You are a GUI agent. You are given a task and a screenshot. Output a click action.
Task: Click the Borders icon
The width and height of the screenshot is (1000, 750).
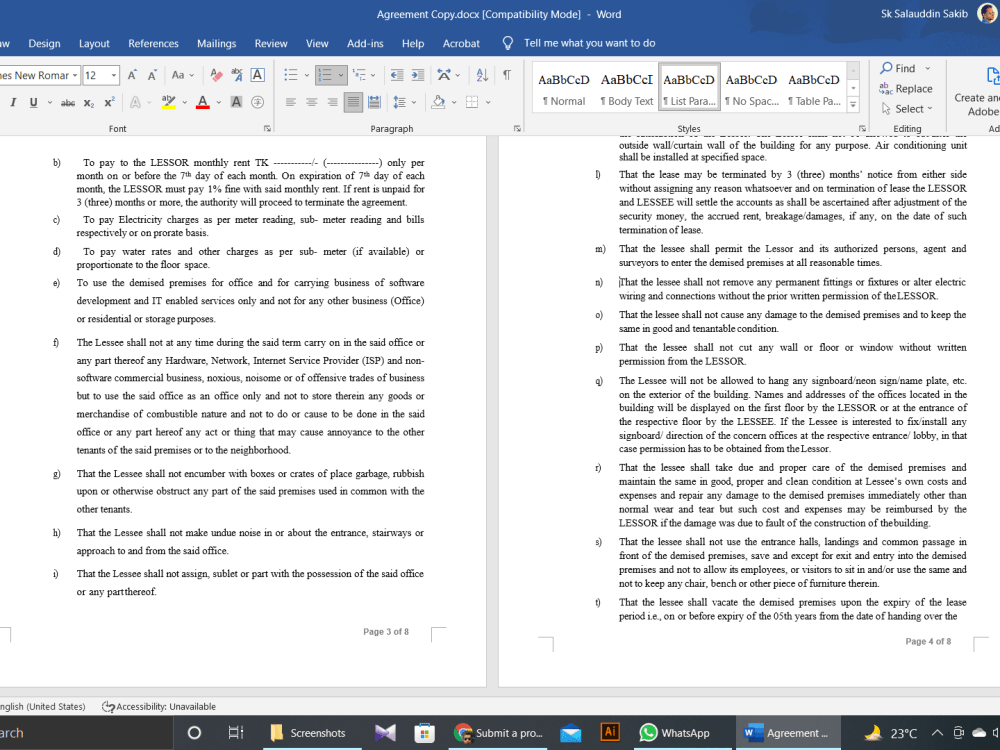coord(472,102)
